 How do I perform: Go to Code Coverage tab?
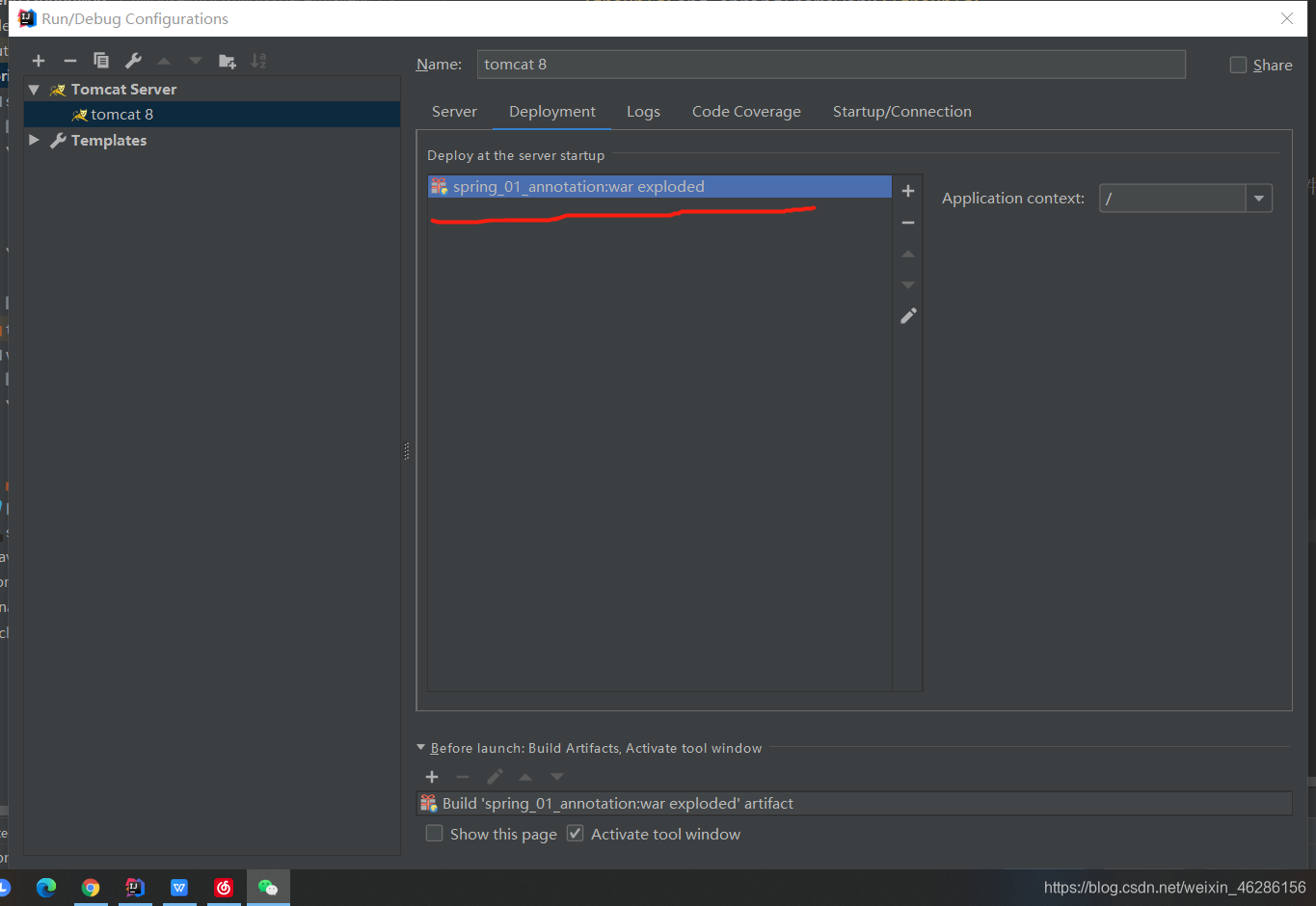click(x=746, y=112)
